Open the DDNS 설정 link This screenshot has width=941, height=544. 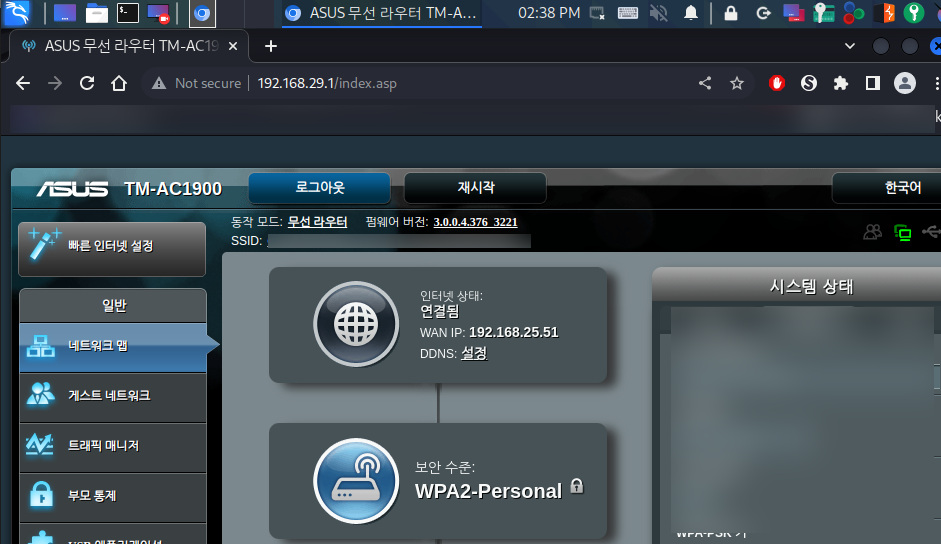(474, 354)
